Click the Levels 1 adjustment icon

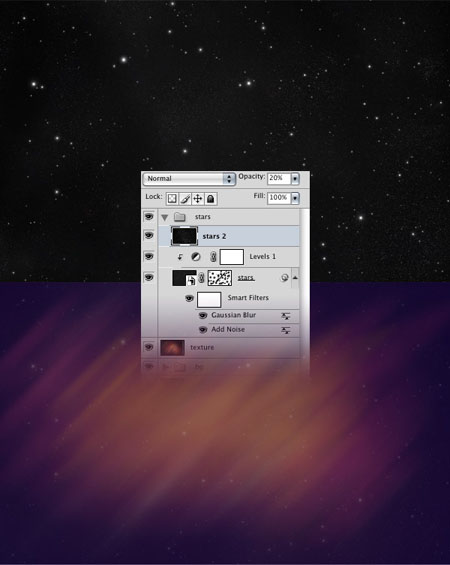click(x=196, y=257)
